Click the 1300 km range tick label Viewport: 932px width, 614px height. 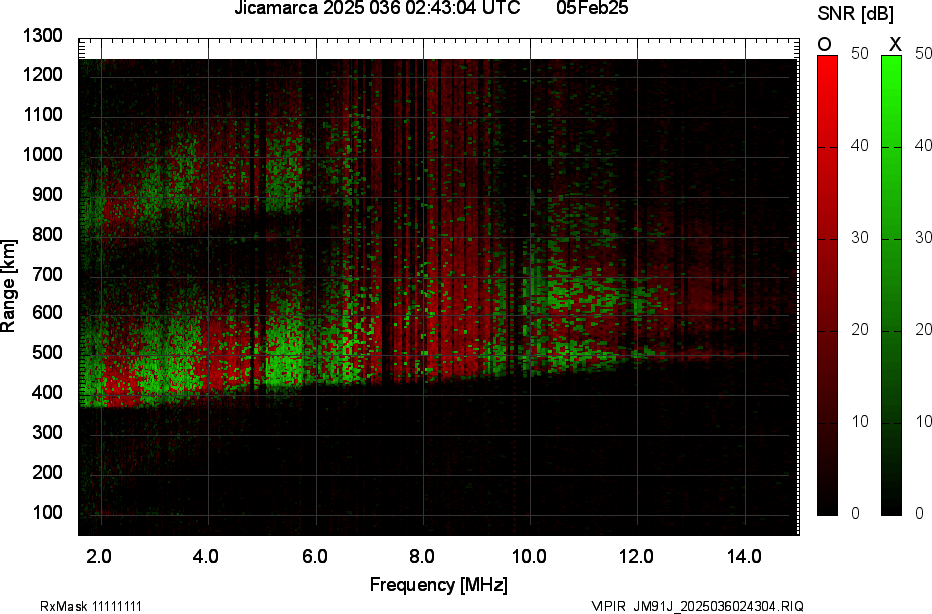pos(44,37)
